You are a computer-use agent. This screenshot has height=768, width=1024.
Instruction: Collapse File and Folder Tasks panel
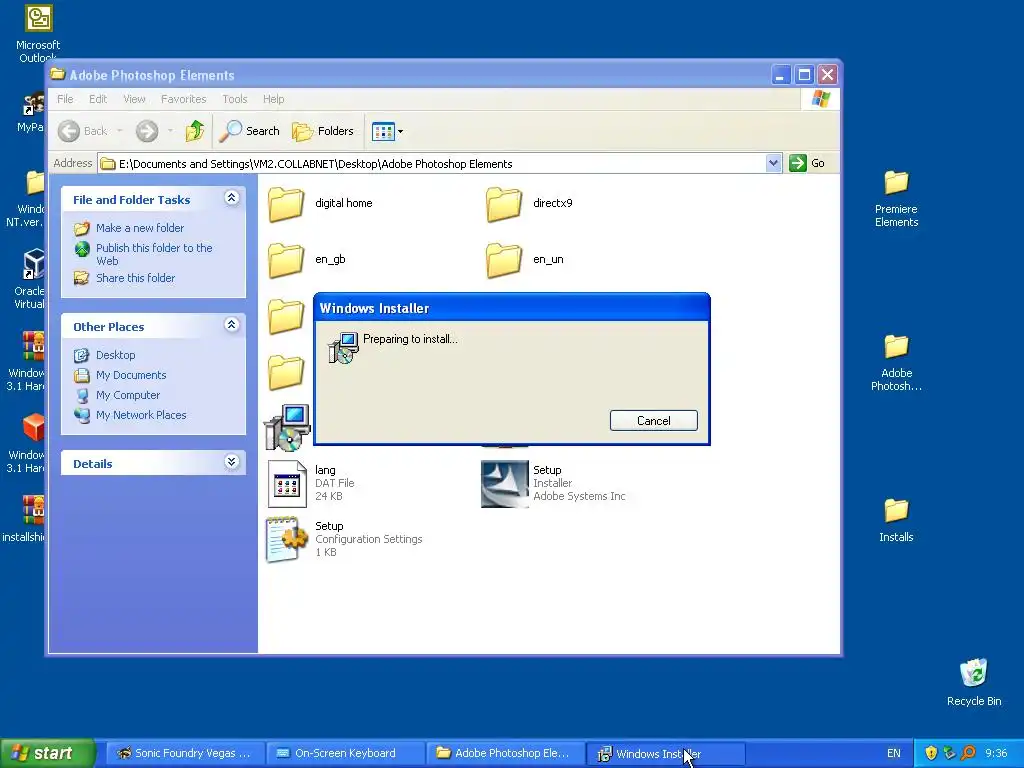pyautogui.click(x=231, y=198)
